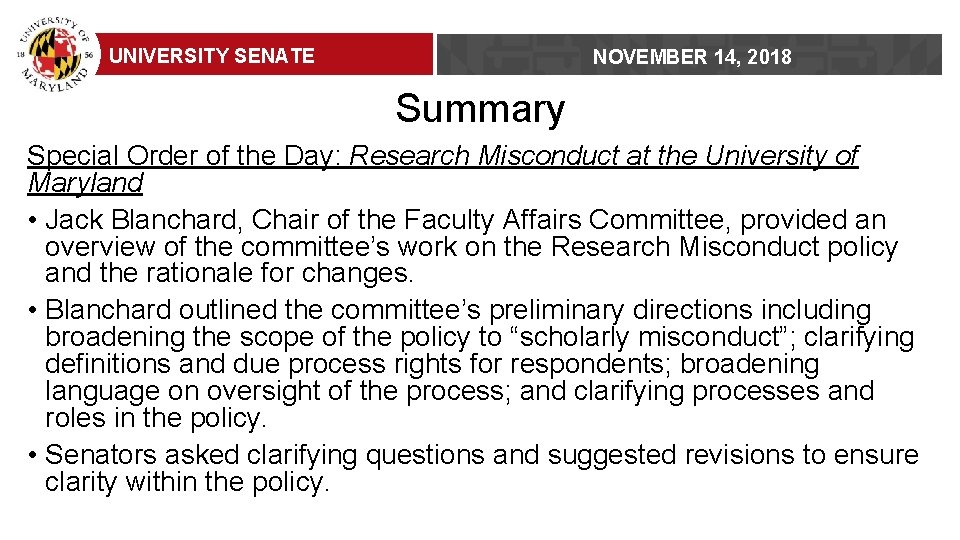Click the second bullet marker before 'Blanchard outlined'
The height and width of the screenshot is (540, 960).
pyautogui.click(x=33, y=311)
